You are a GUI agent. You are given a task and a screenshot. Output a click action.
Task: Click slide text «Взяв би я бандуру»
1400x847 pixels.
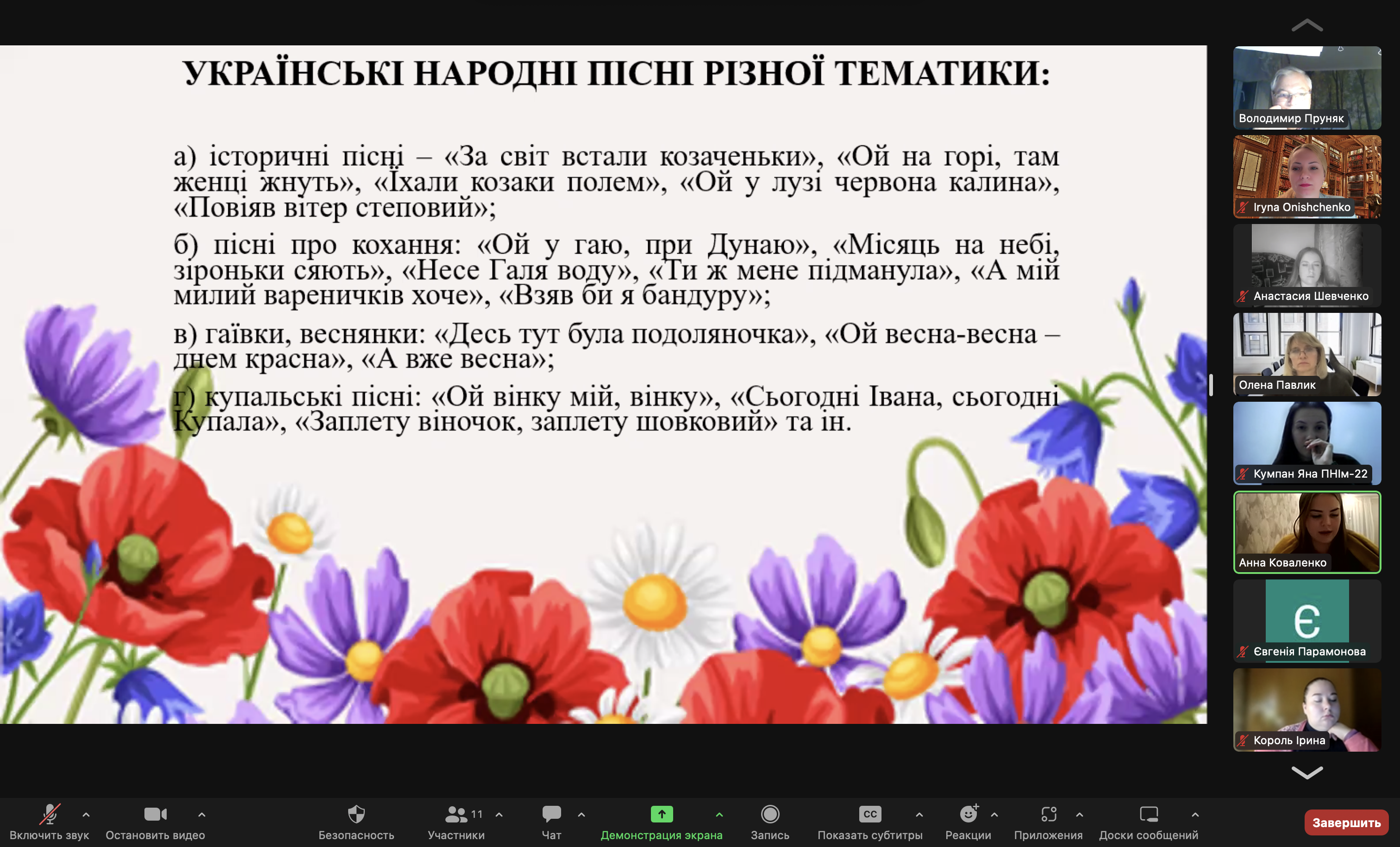click(x=631, y=295)
